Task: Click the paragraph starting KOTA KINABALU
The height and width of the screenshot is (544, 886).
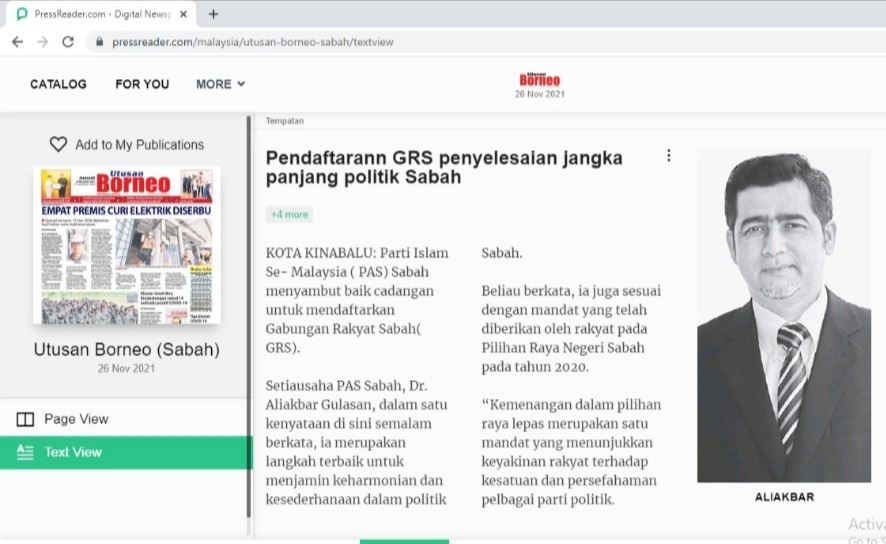Action: (x=357, y=300)
